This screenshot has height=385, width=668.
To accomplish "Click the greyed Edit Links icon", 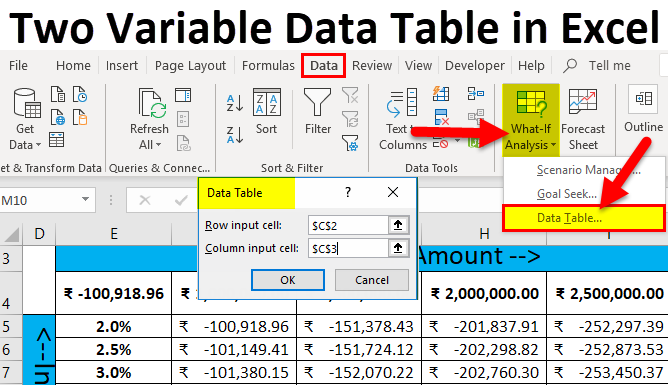I will click(x=183, y=144).
